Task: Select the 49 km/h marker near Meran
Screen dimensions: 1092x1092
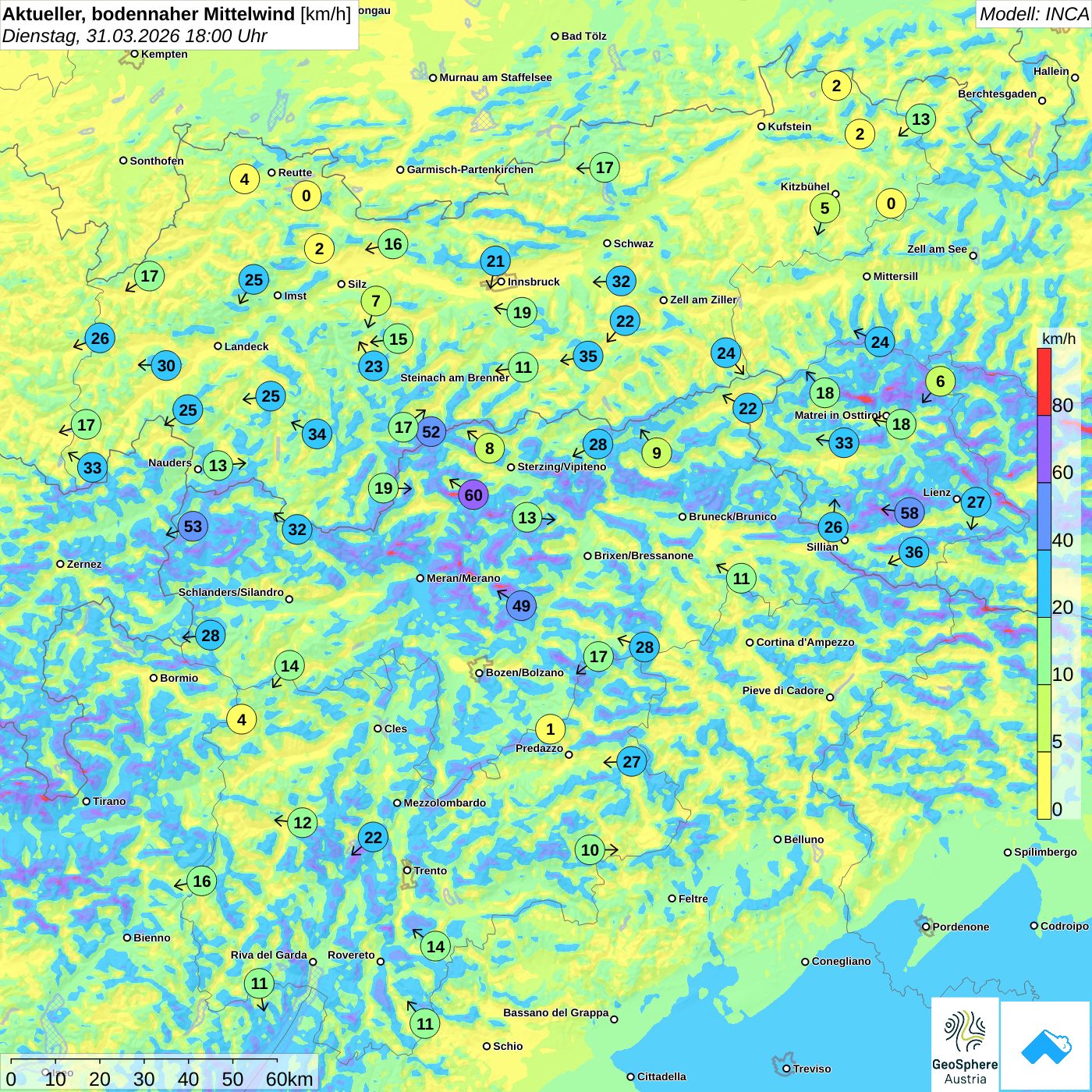Action: coord(521,606)
